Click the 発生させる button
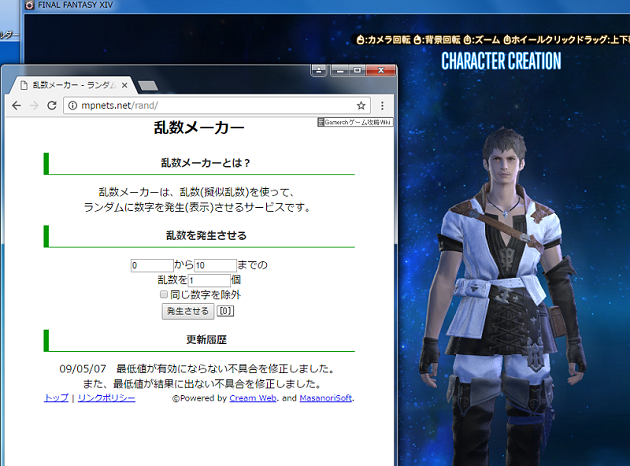Viewport: 630px width, 466px height. click(188, 311)
